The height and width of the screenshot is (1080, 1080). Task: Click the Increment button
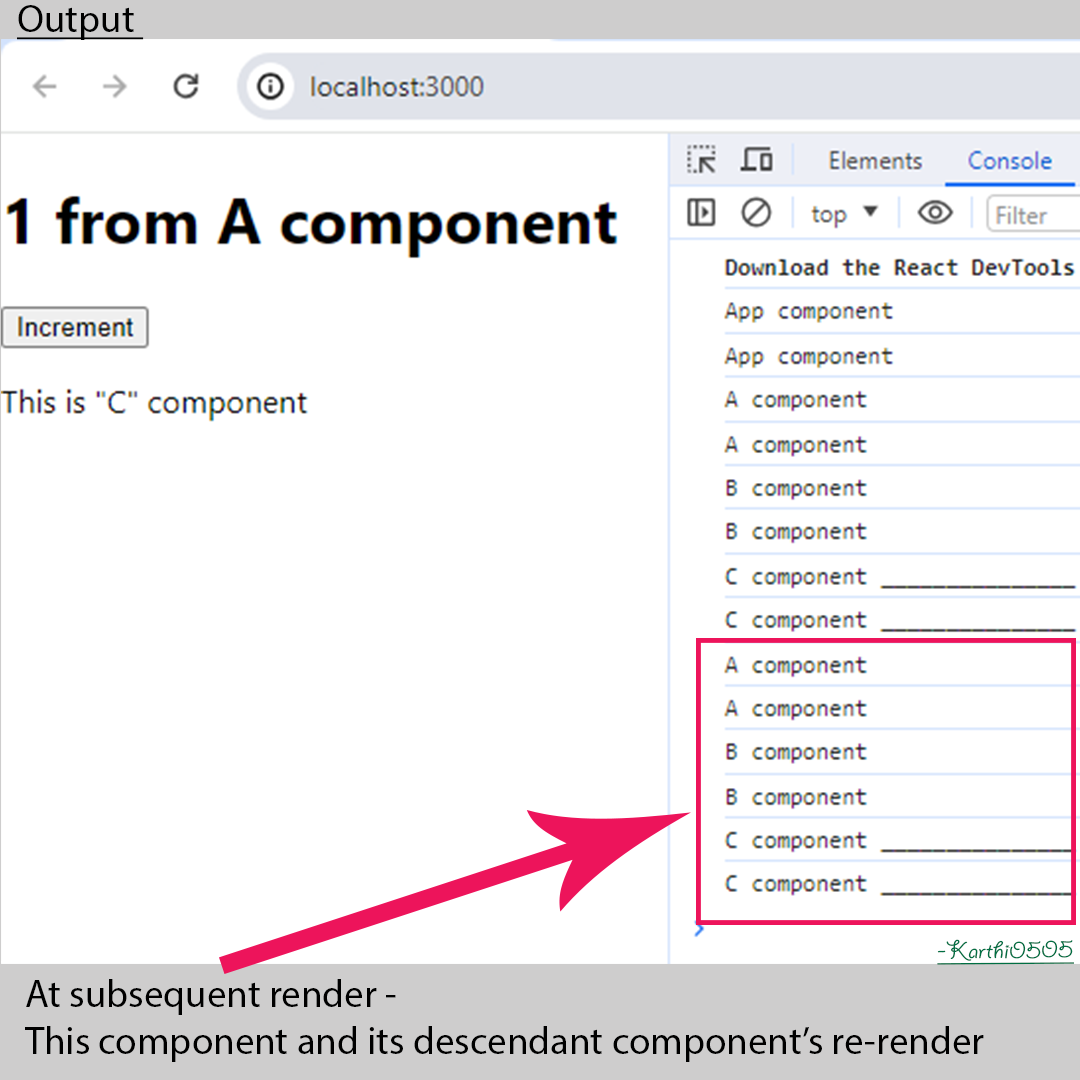point(74,327)
